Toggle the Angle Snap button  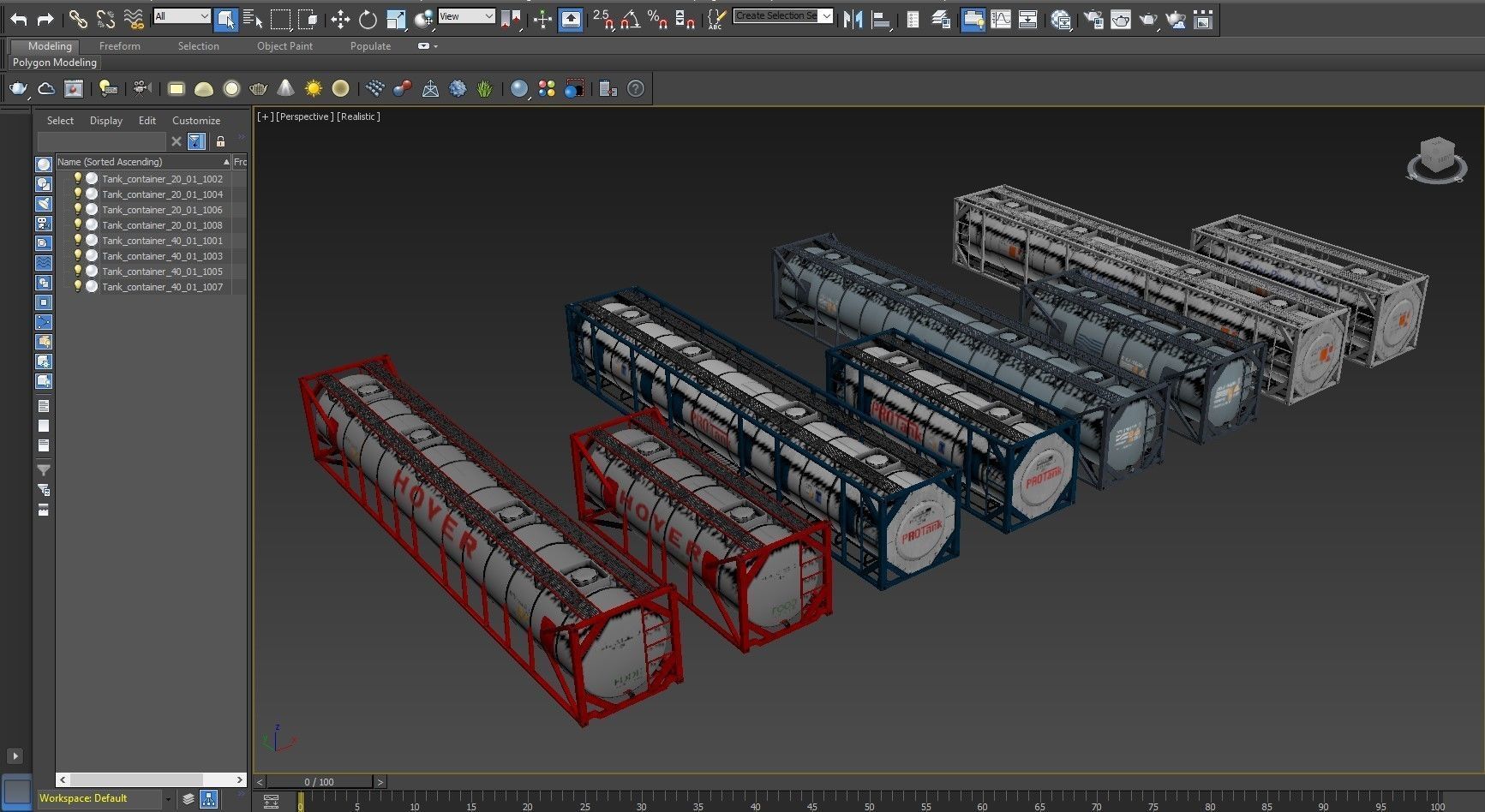pos(631,19)
